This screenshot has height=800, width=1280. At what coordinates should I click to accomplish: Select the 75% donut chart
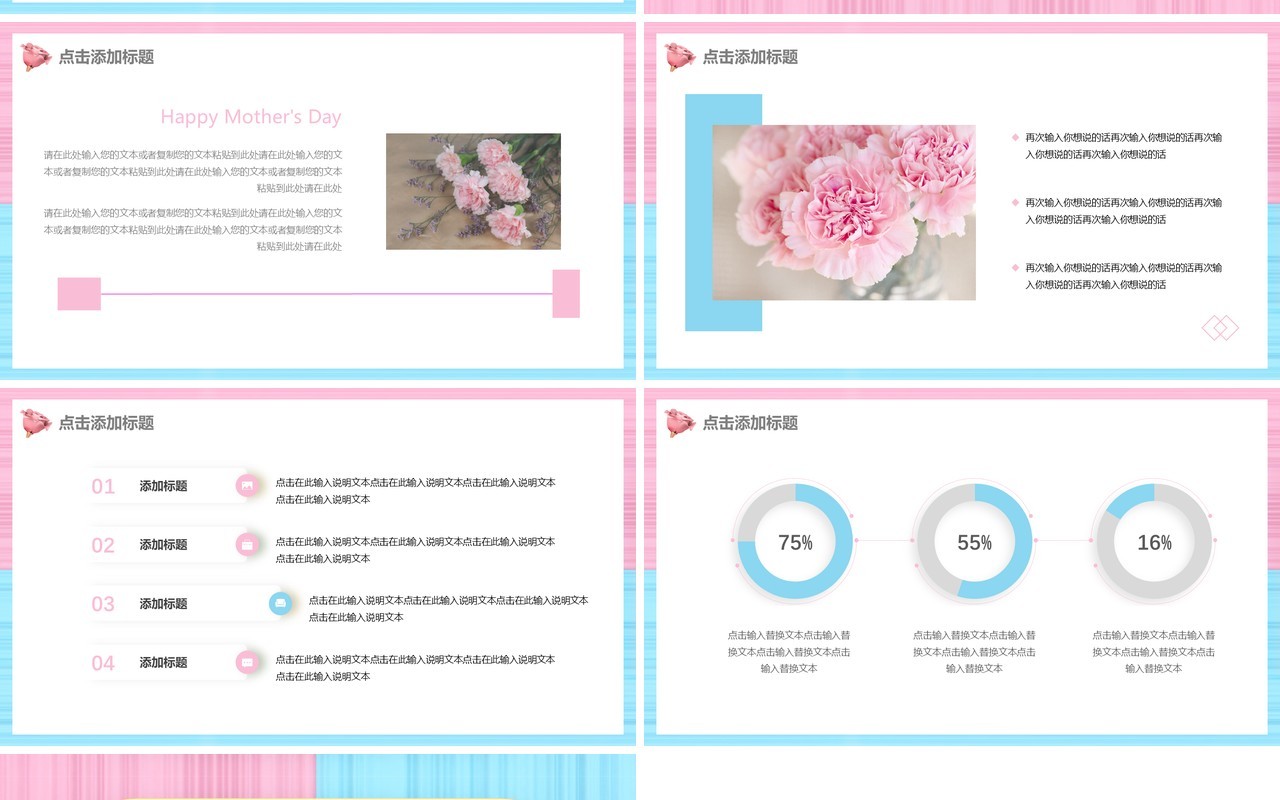coord(795,541)
